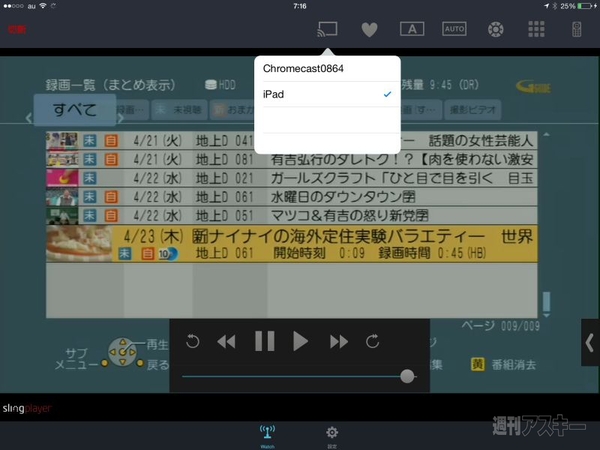Click the pink thumbnail of ガールズクラフト
600x450 pixels.
62,178
